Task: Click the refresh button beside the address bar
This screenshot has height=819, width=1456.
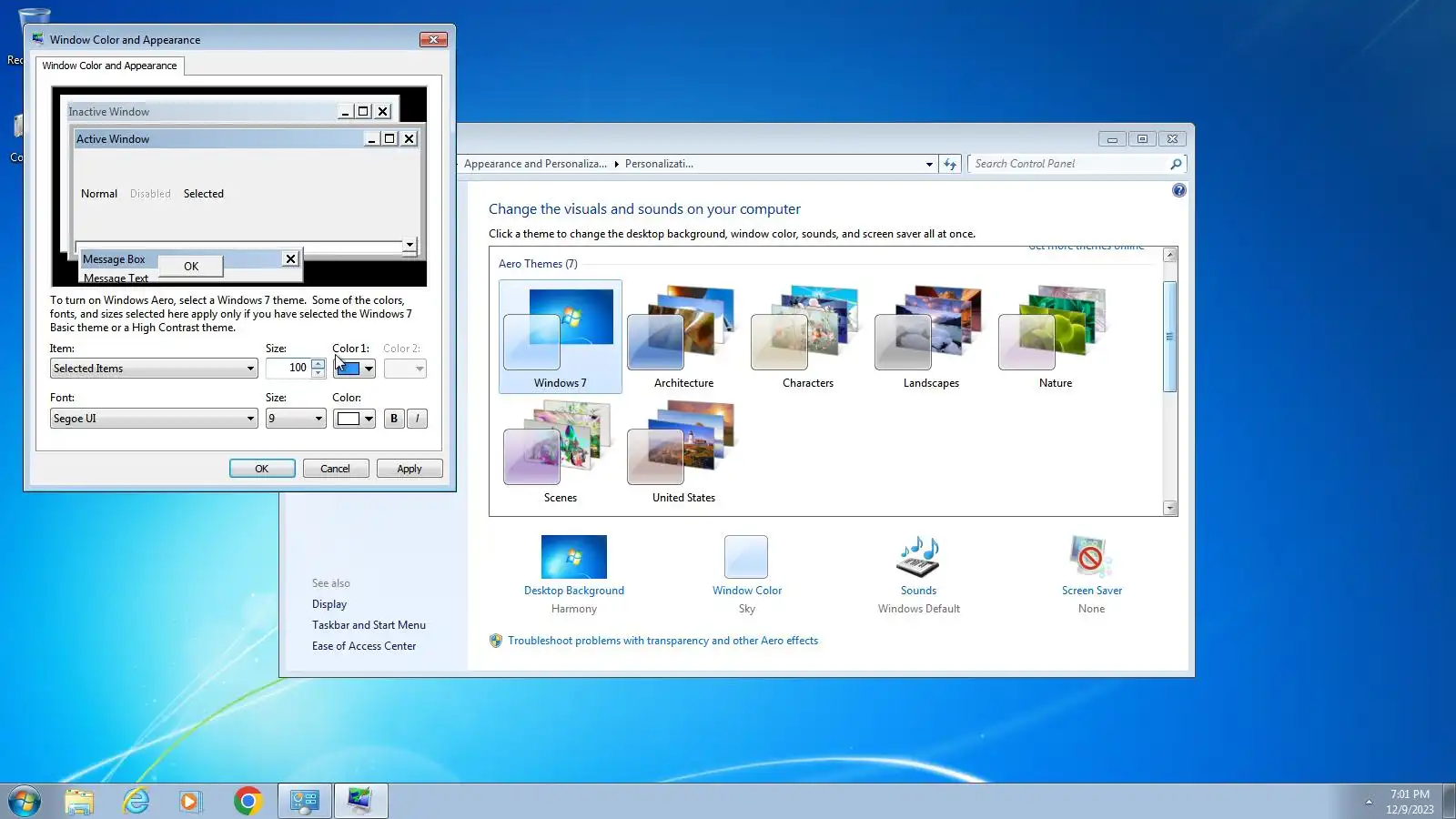Action: coord(950,164)
